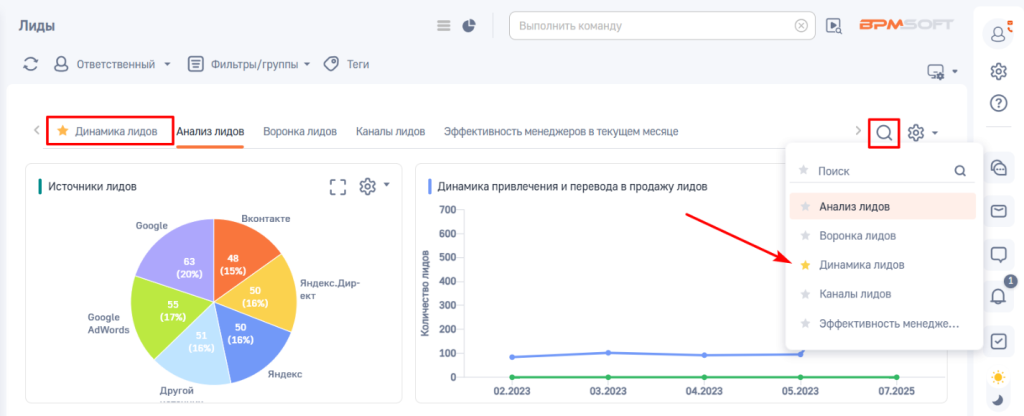Select Воронка лидов in dropdown list
This screenshot has width=1024, height=416.
883,235
